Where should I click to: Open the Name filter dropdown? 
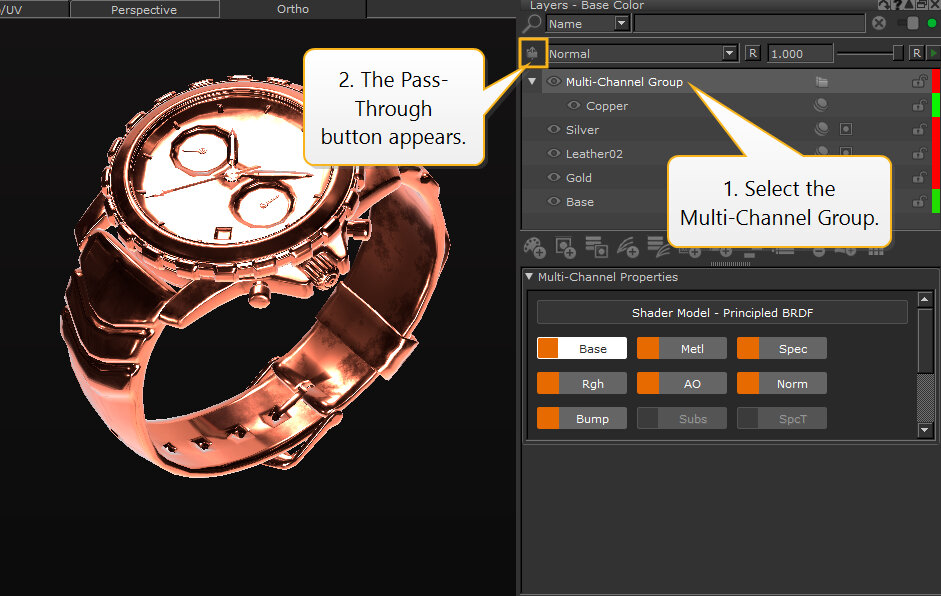click(x=621, y=23)
